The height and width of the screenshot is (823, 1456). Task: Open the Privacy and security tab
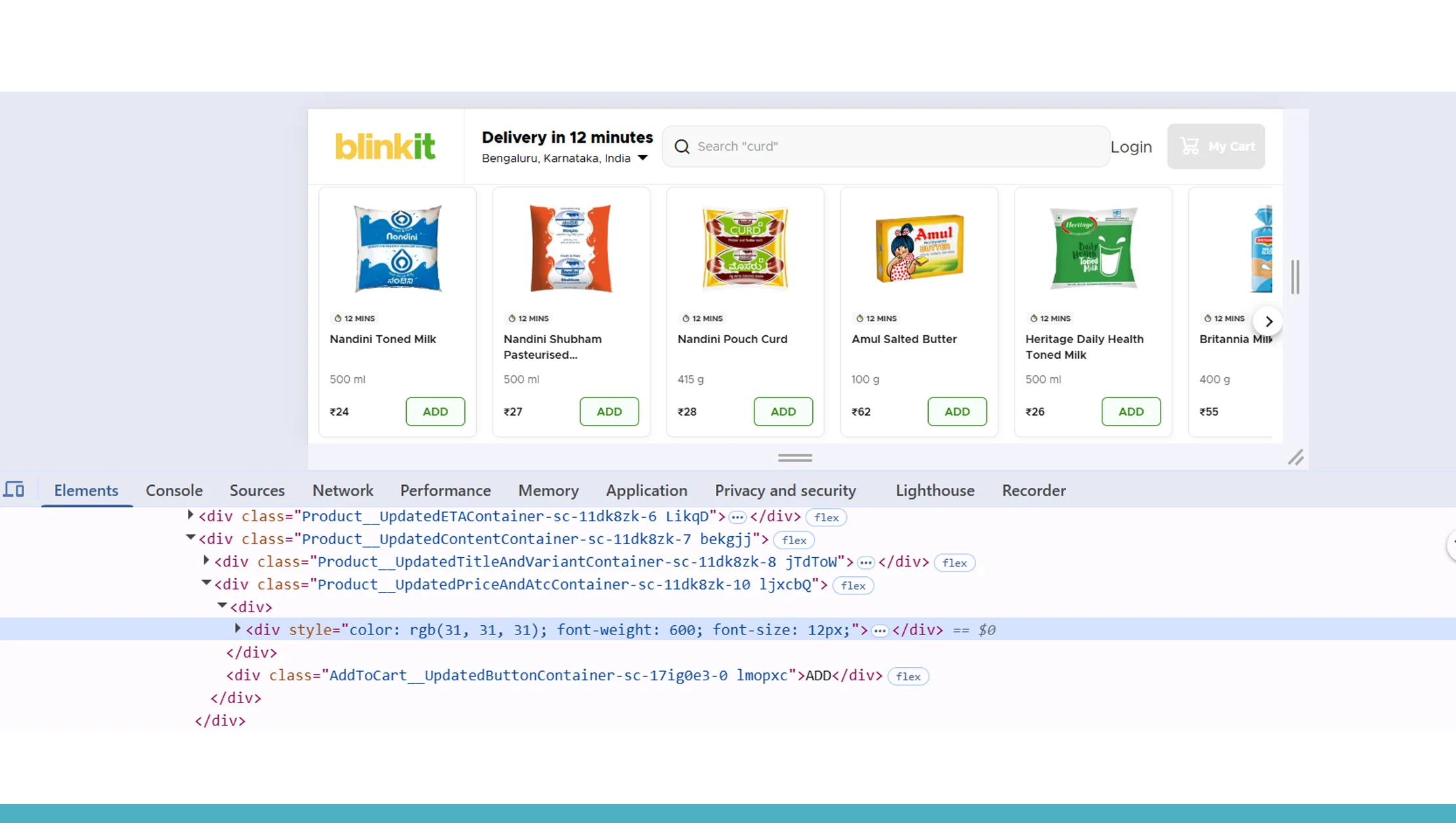pyautogui.click(x=785, y=490)
